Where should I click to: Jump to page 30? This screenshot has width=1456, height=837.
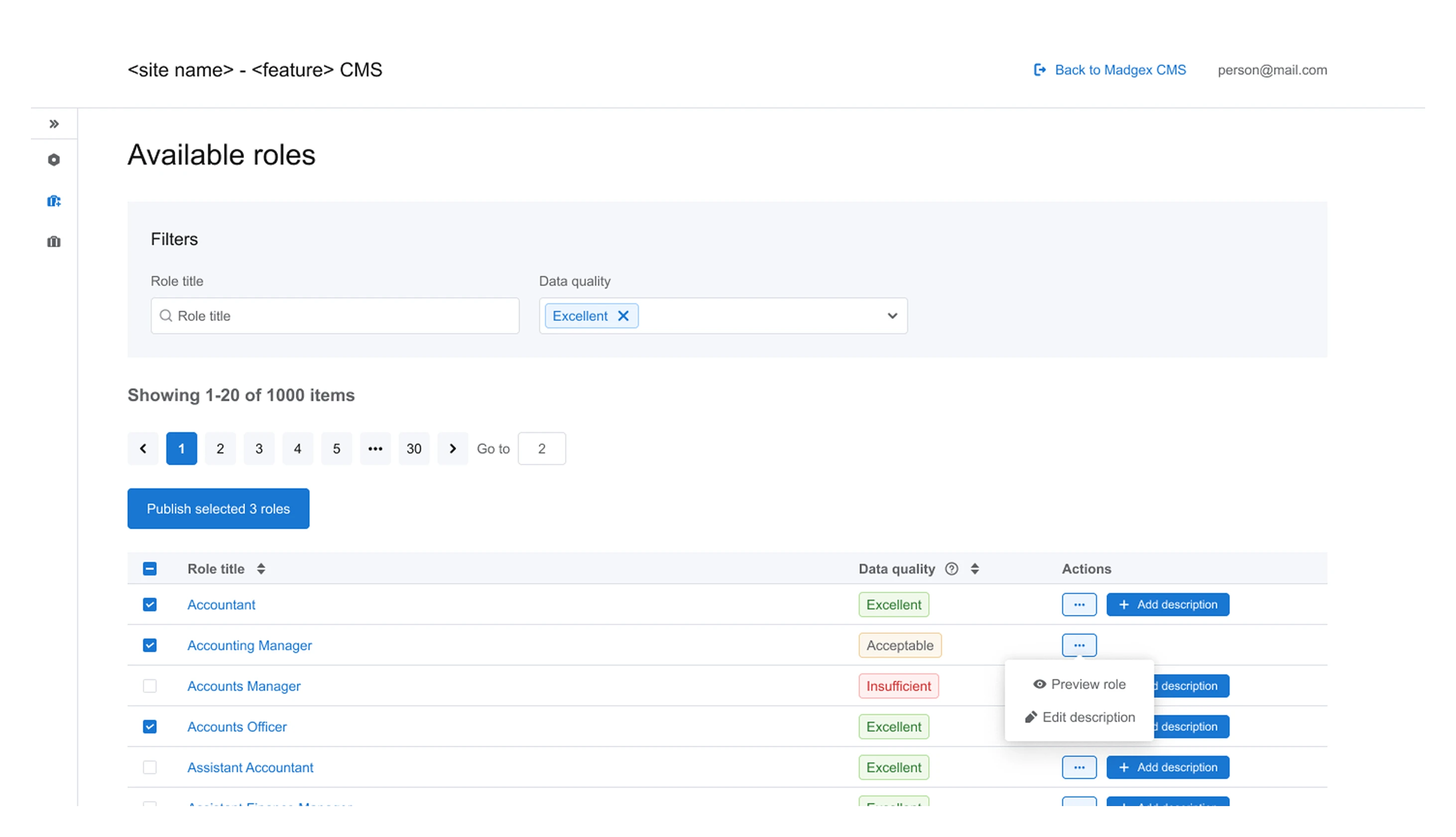click(x=414, y=448)
